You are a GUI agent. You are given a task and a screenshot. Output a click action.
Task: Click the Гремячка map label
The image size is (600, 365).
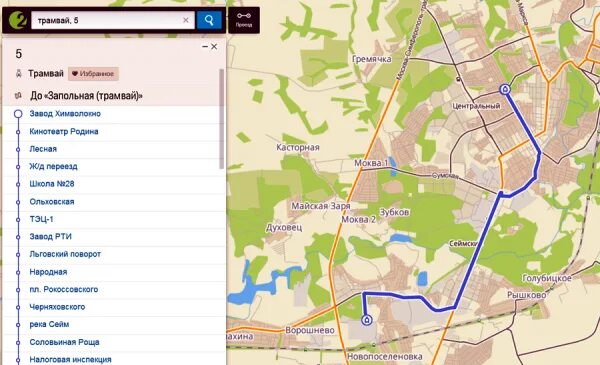tap(372, 59)
